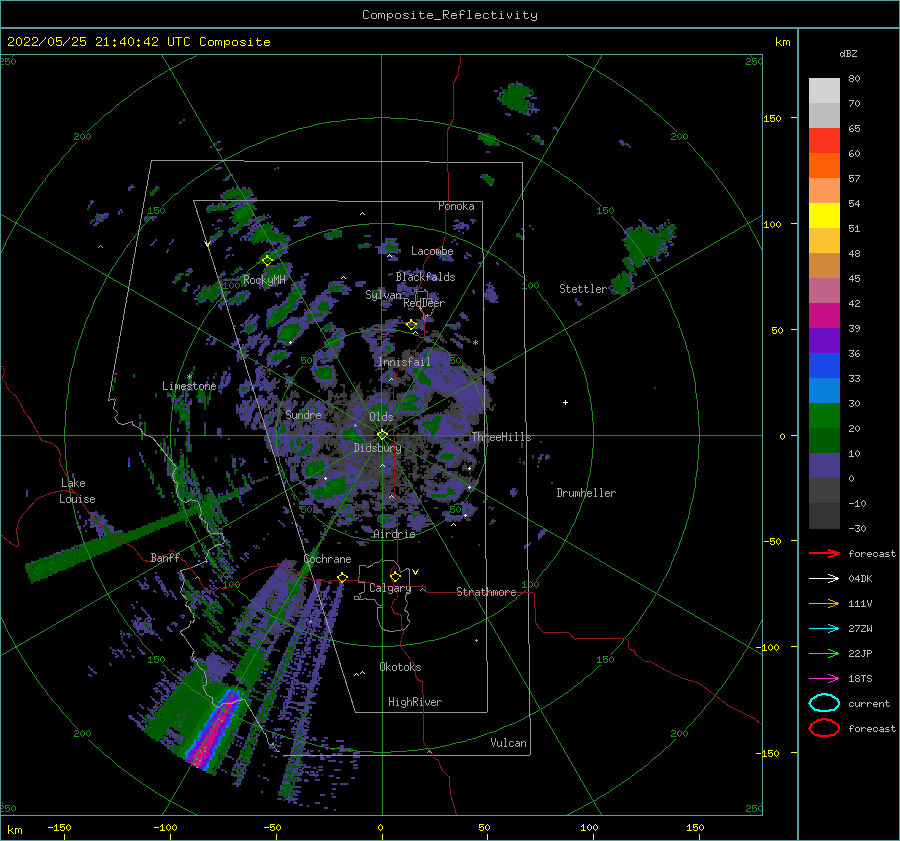
Task: Click the yellow diamond marker below RedDeer
Action: (412, 325)
